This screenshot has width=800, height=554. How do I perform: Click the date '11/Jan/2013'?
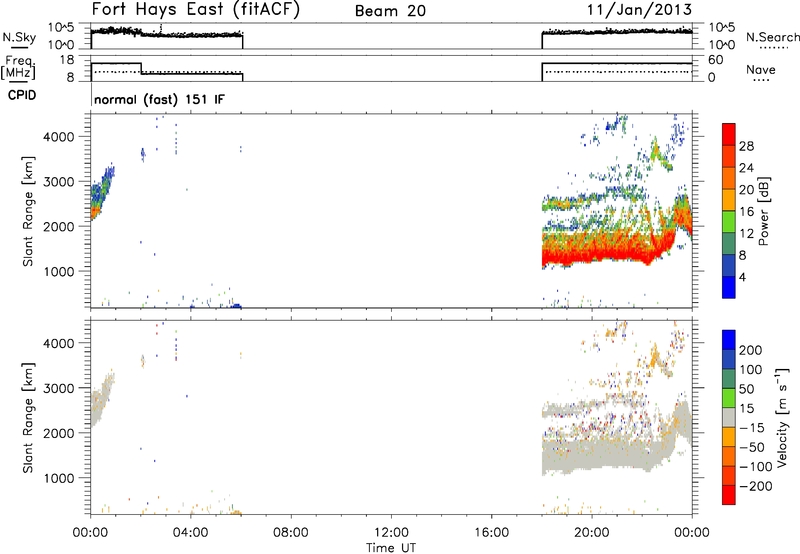coord(639,10)
